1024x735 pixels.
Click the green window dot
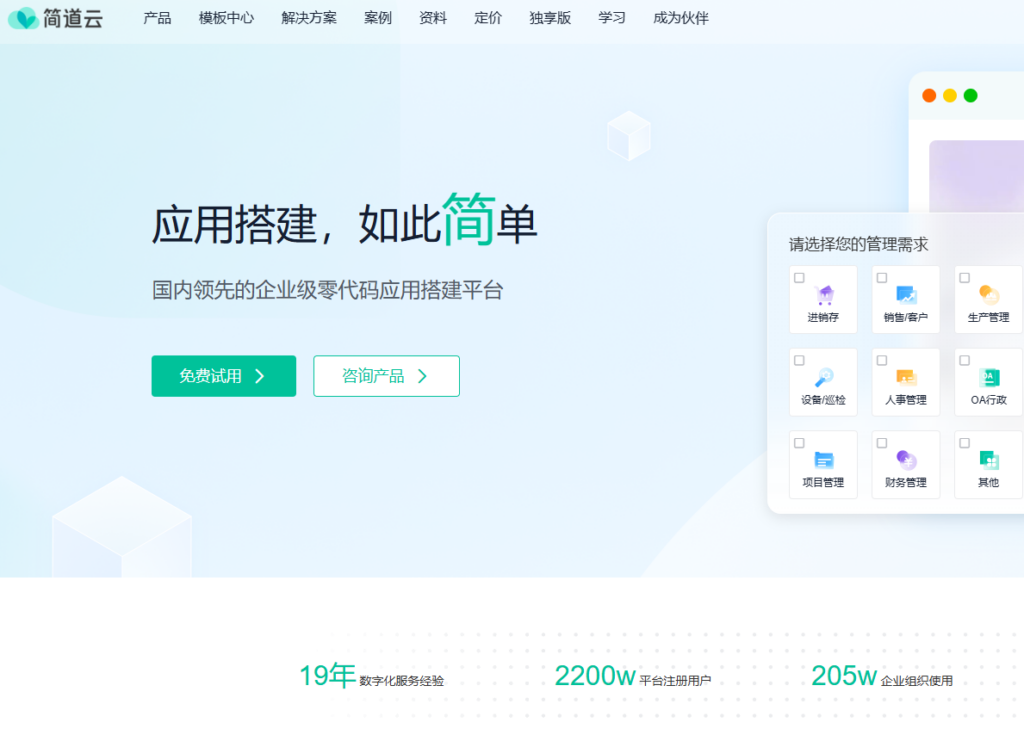[970, 95]
